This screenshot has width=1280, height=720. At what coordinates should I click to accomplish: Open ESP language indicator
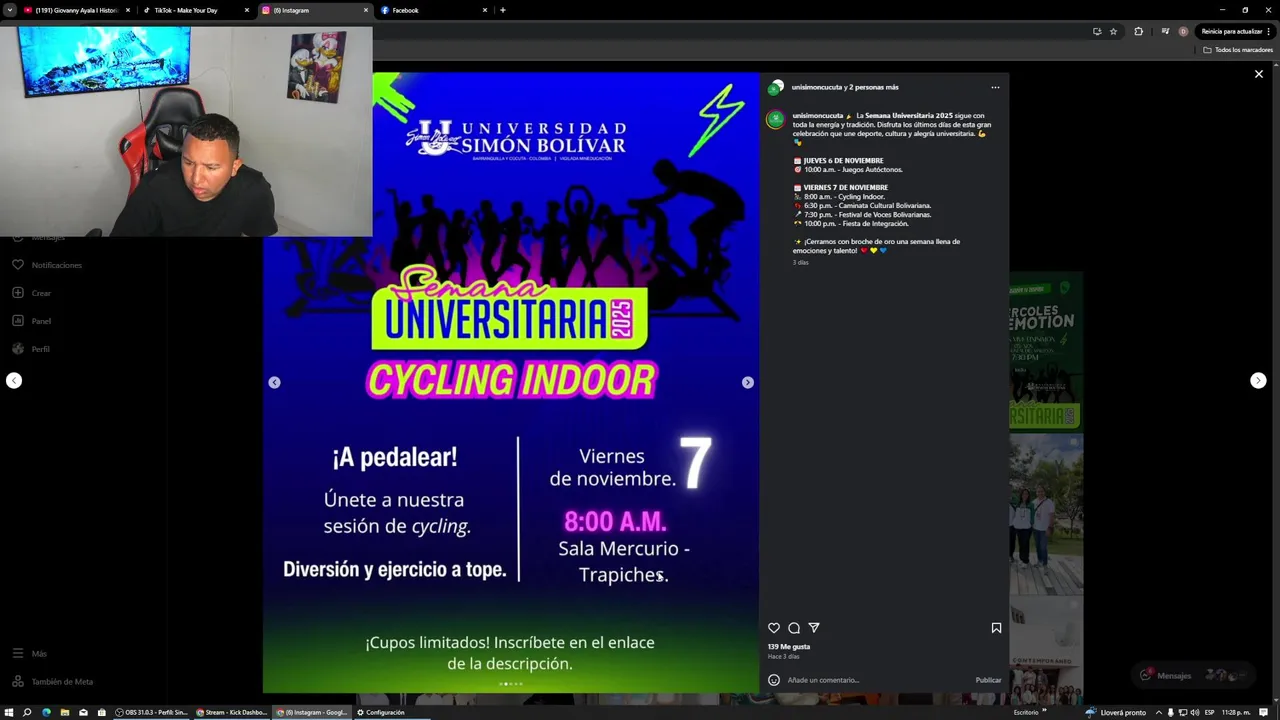coord(1210,712)
